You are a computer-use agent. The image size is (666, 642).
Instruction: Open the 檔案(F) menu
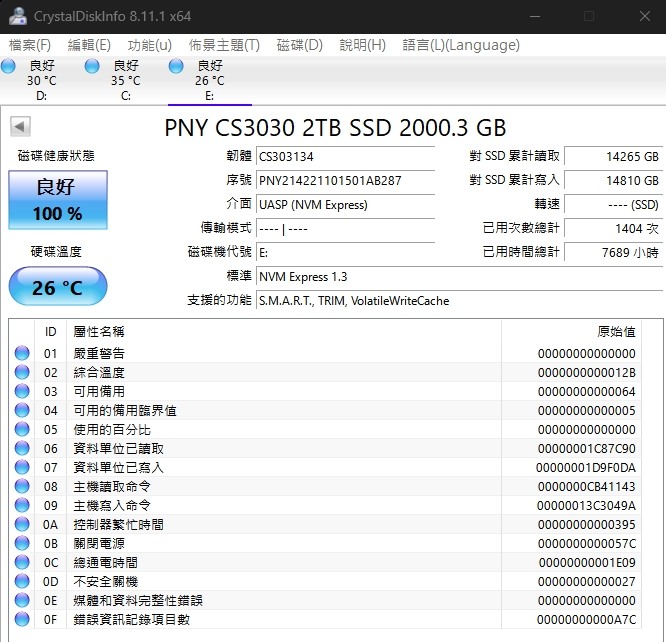tap(30, 45)
